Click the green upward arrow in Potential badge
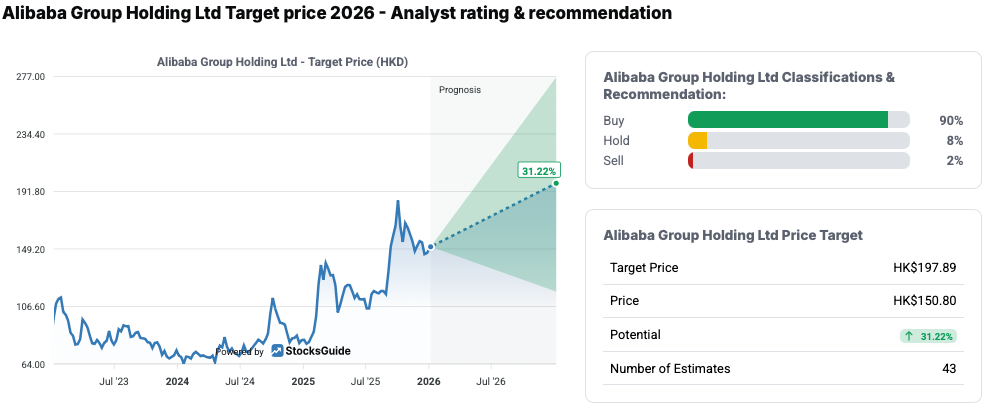 909,336
